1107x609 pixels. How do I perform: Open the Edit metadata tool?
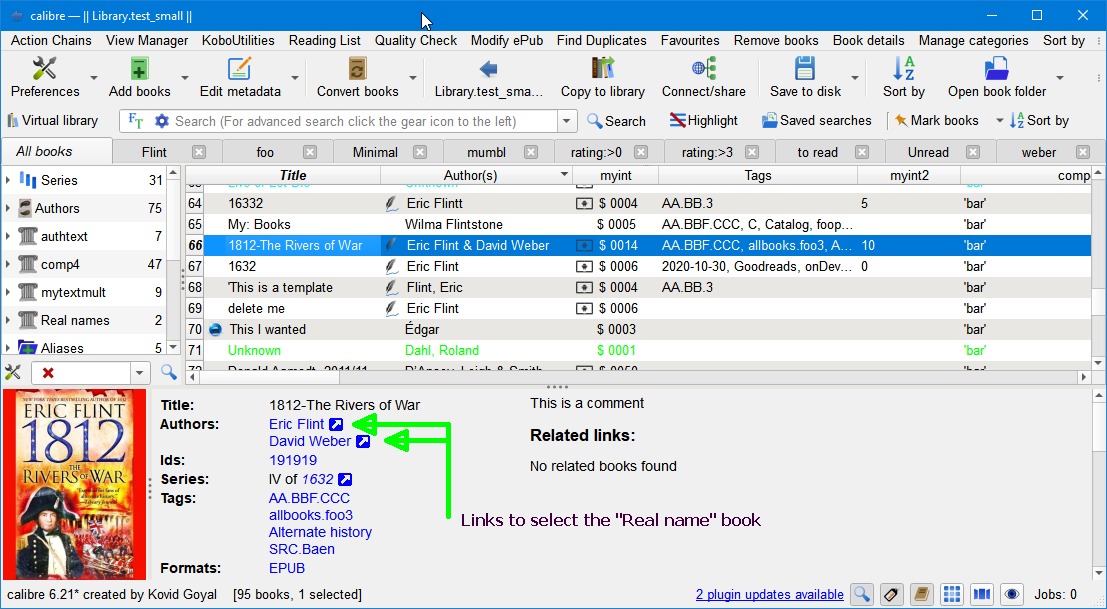[x=240, y=77]
